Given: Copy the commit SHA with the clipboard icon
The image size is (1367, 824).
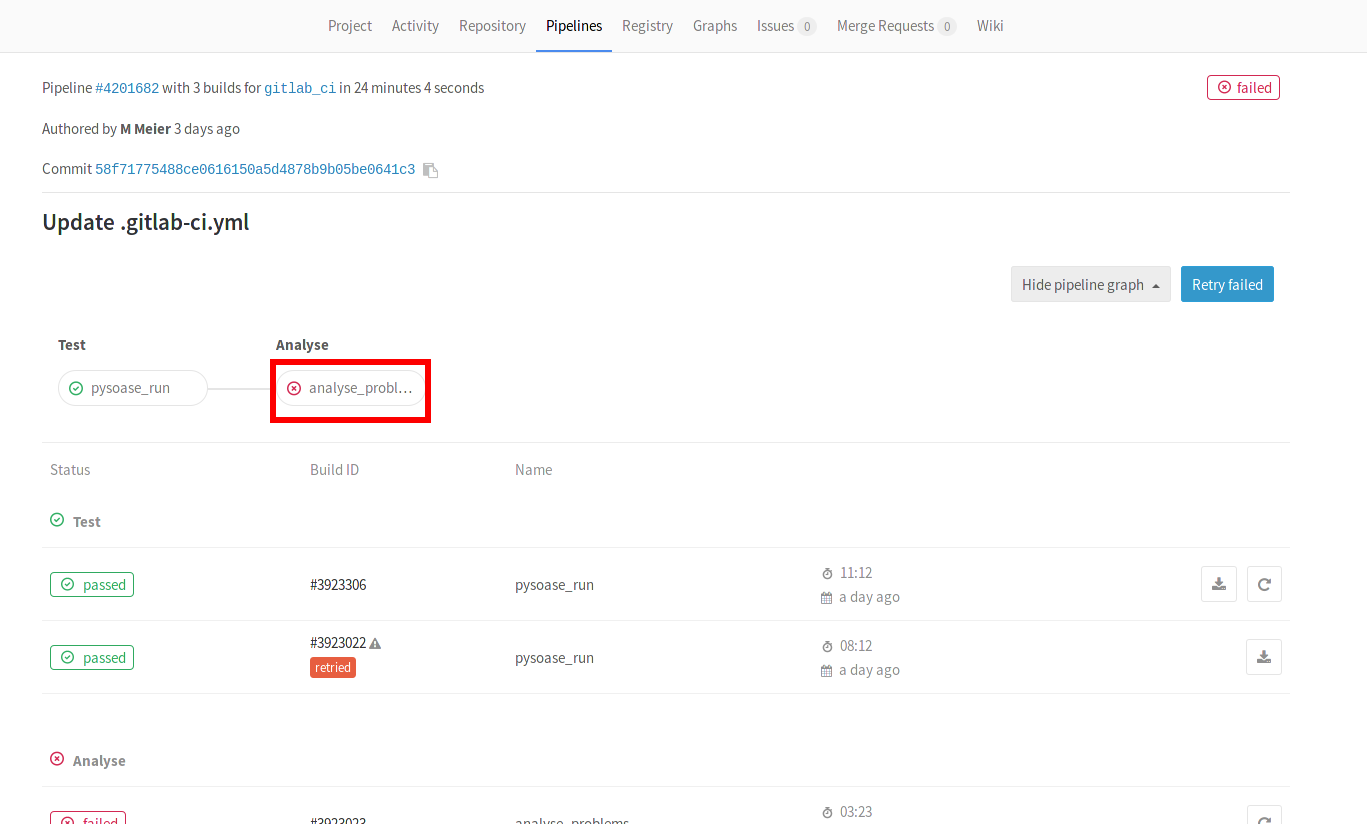Looking at the screenshot, I should pyautogui.click(x=430, y=170).
